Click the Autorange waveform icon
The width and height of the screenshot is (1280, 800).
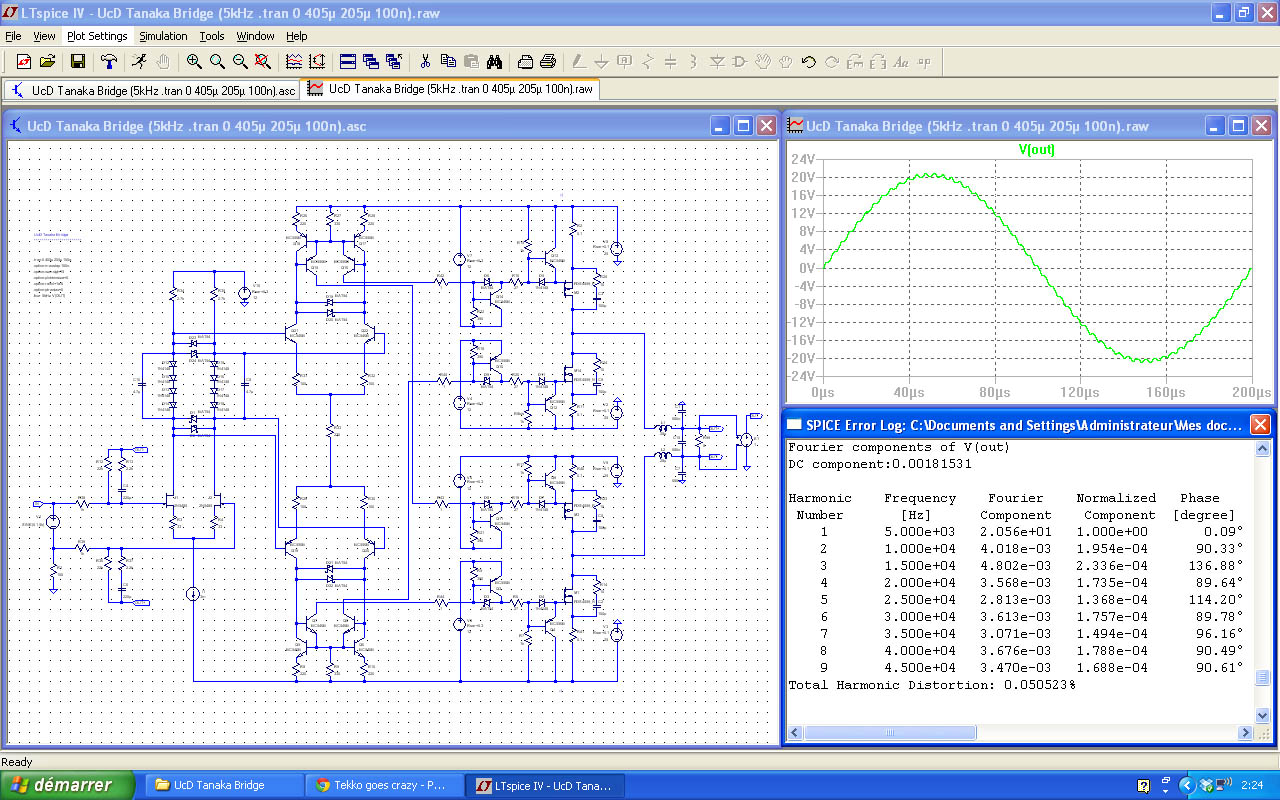pyautogui.click(x=294, y=62)
